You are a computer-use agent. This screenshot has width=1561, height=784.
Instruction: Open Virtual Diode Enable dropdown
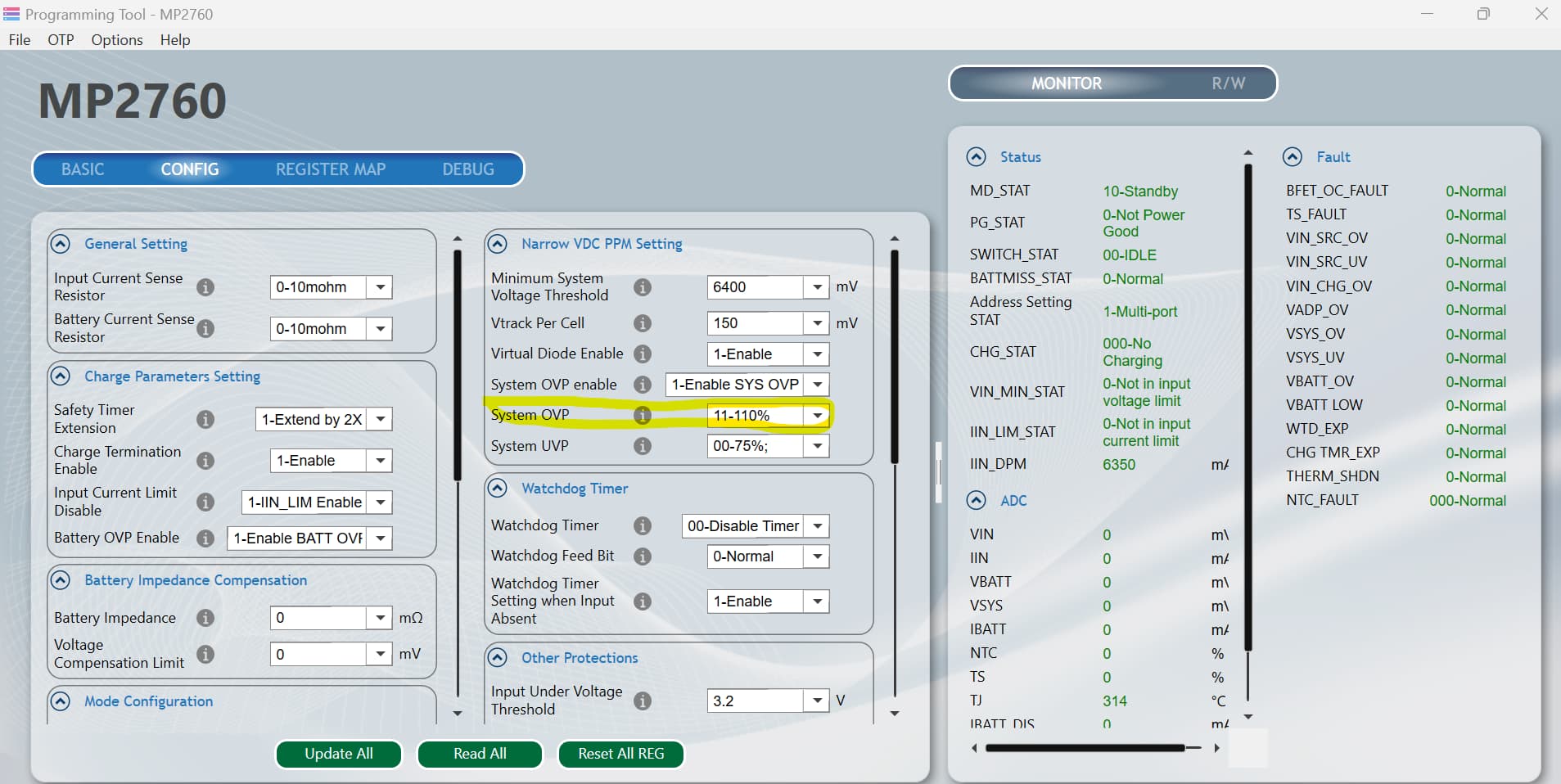817,354
